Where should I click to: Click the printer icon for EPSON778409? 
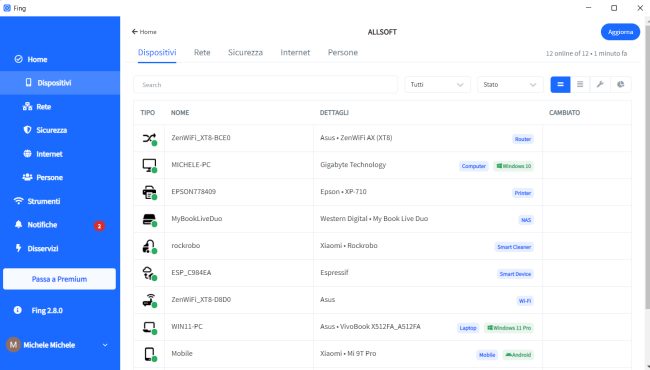click(149, 193)
